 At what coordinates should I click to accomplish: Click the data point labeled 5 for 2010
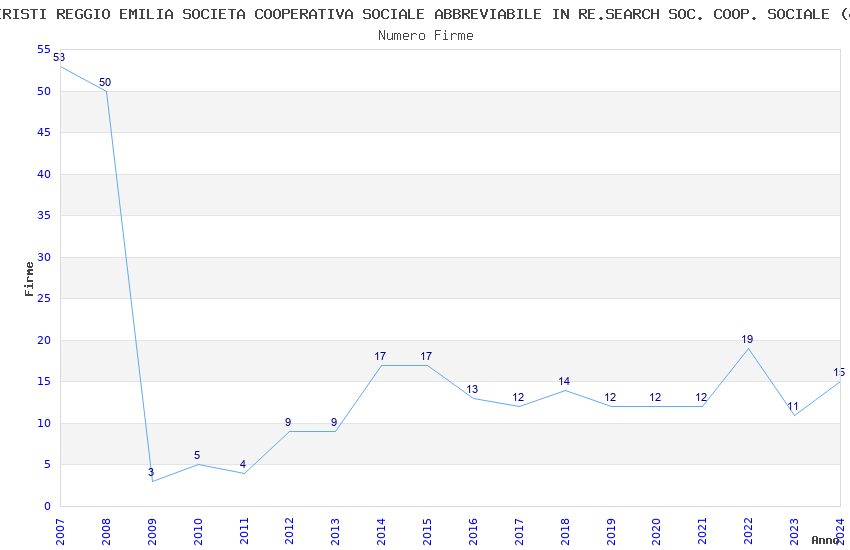point(198,464)
